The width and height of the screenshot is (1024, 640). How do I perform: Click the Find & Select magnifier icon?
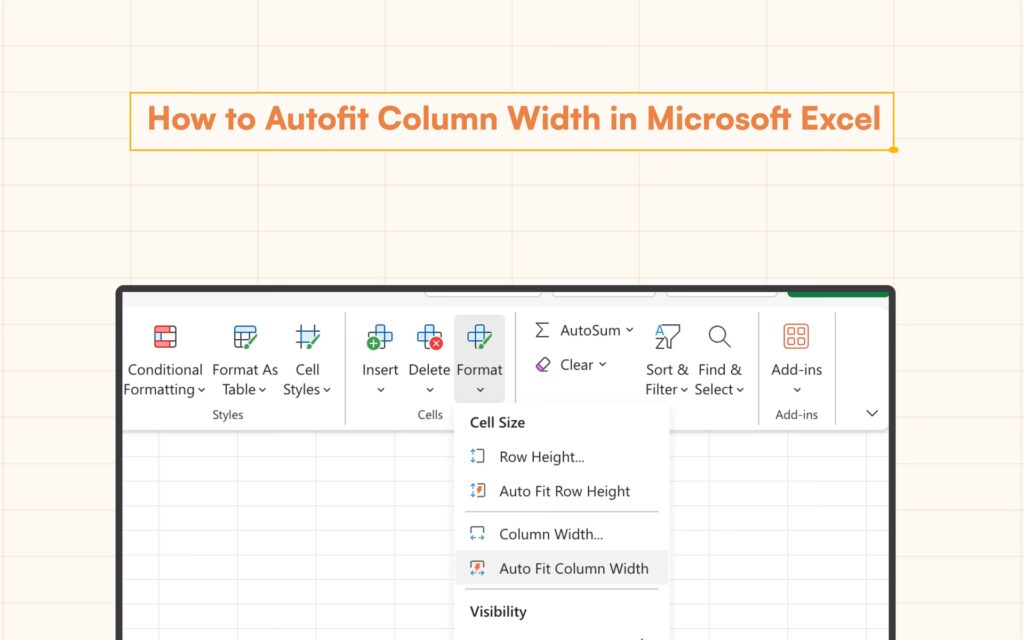tap(720, 337)
